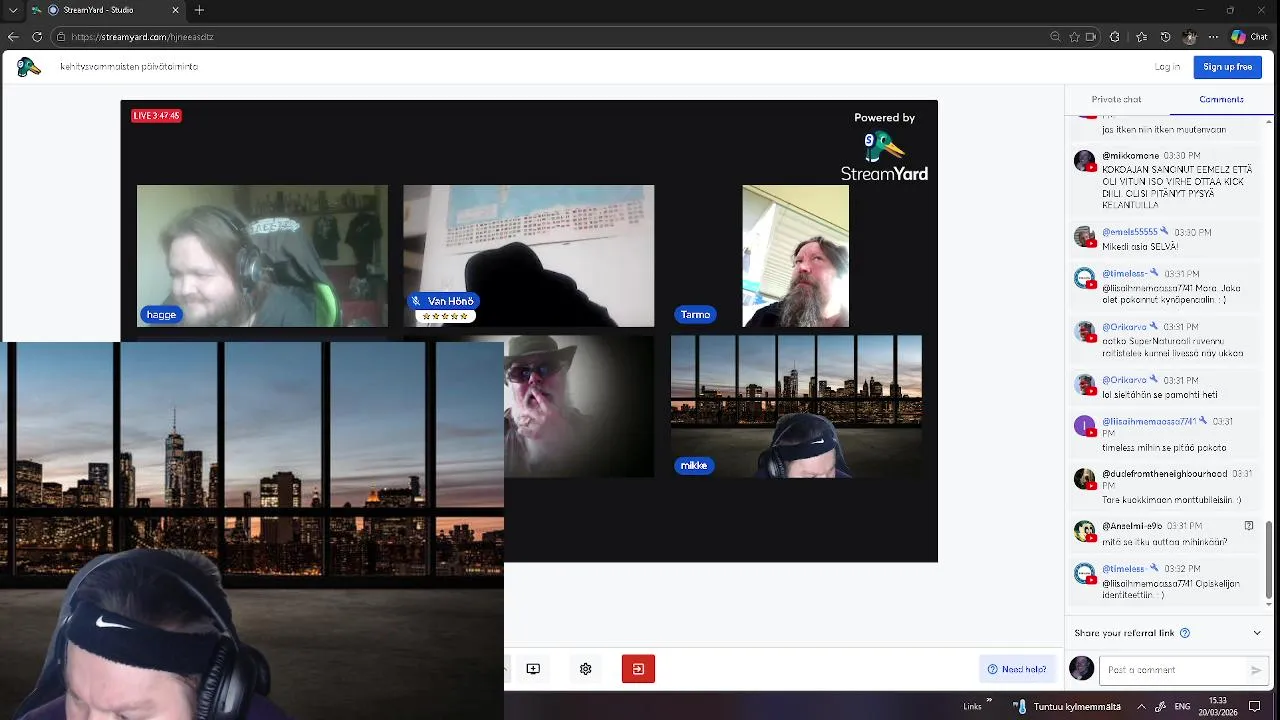Click the comment 'Mikedi asia SELVÄ!'

coord(1140,246)
